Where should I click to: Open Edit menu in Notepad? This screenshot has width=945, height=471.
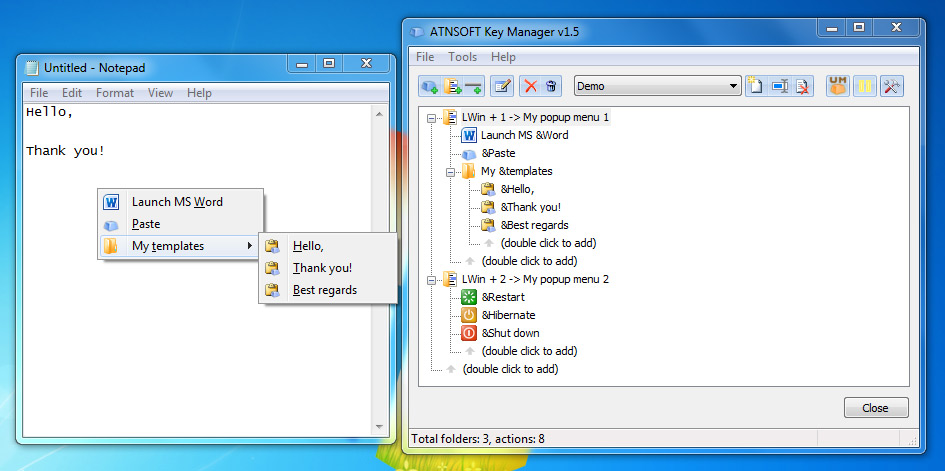pyautogui.click(x=72, y=93)
